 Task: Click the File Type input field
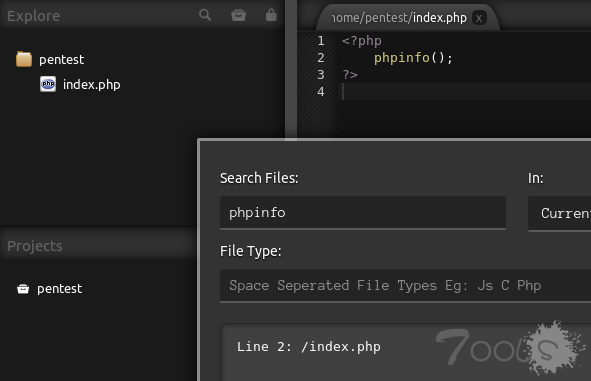(x=406, y=286)
